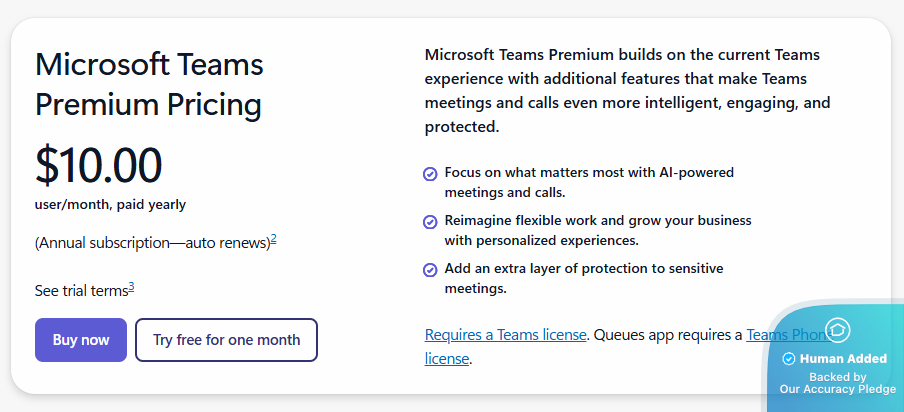Viewport: 904px width, 412px height.
Task: Click checkmark icon beside extra layer of protection
Action: click(430, 269)
